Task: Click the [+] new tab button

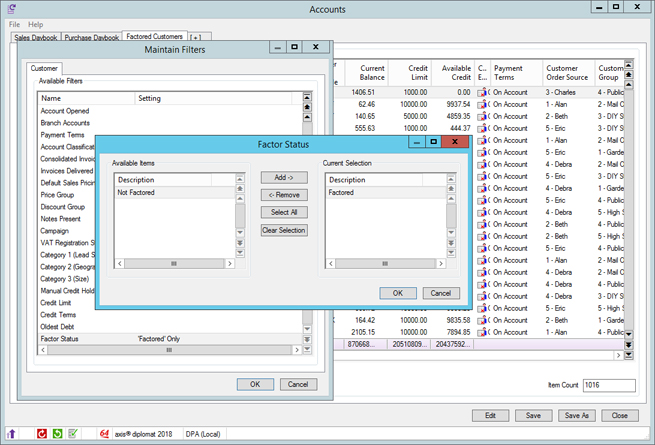Action: click(x=195, y=37)
